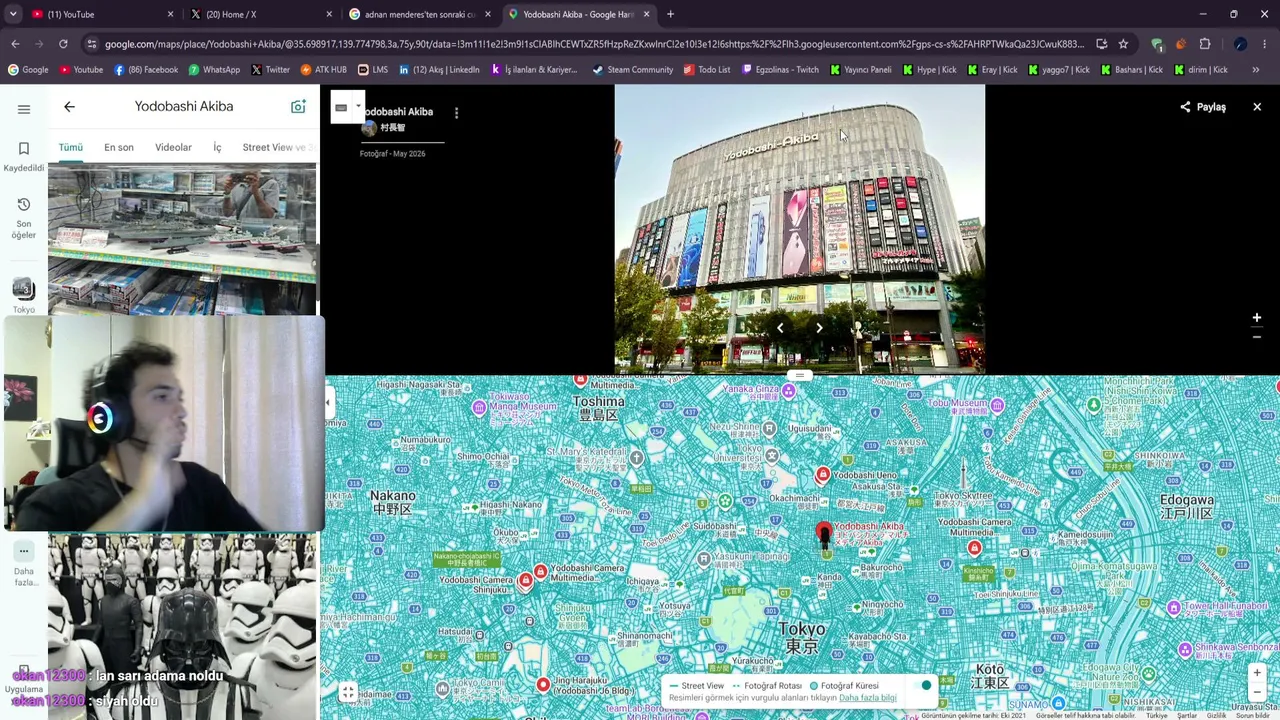Zoom out of the photo with the minus
Image resolution: width=1280 pixels, height=720 pixels.
(x=1257, y=337)
